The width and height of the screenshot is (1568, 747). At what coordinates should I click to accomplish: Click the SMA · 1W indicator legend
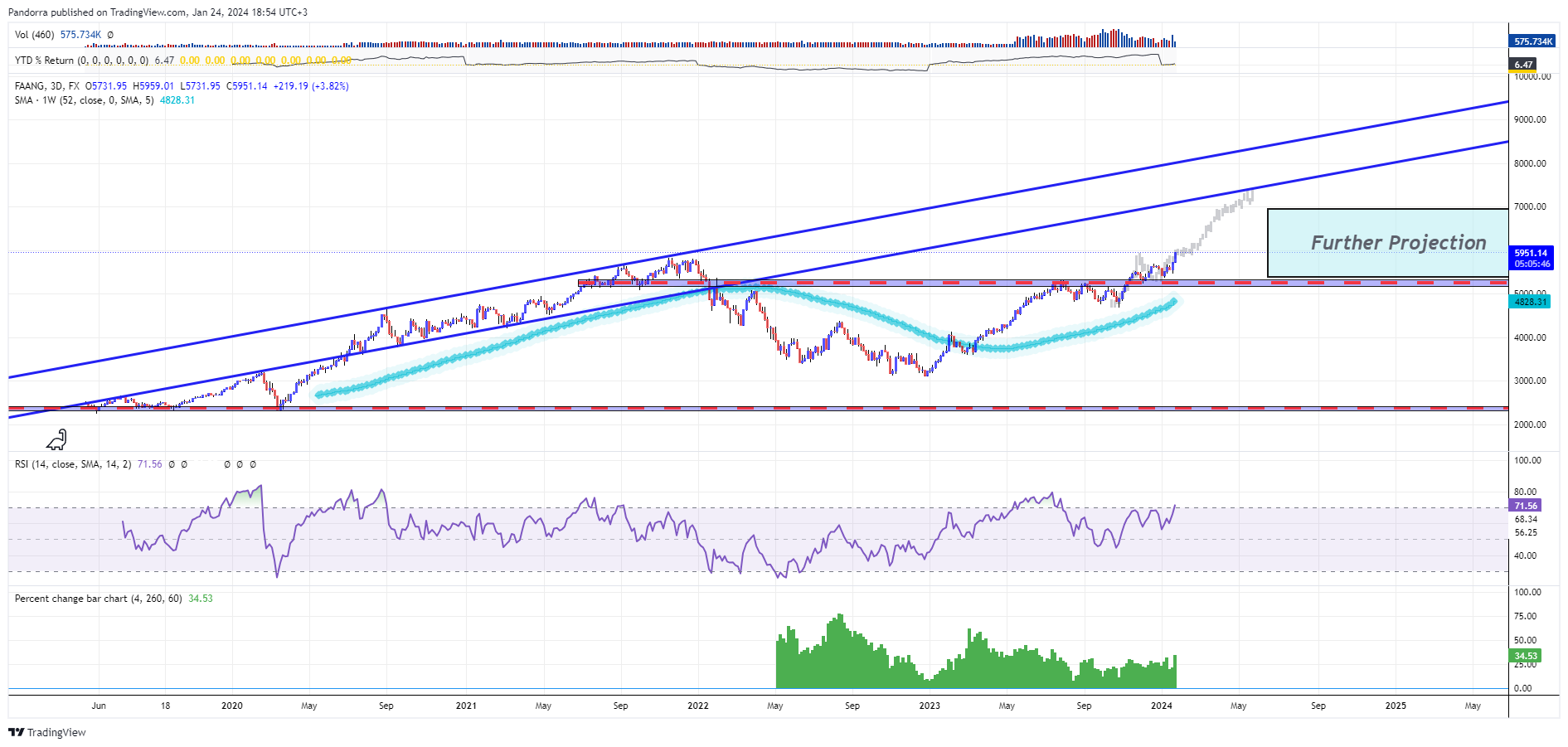point(84,100)
